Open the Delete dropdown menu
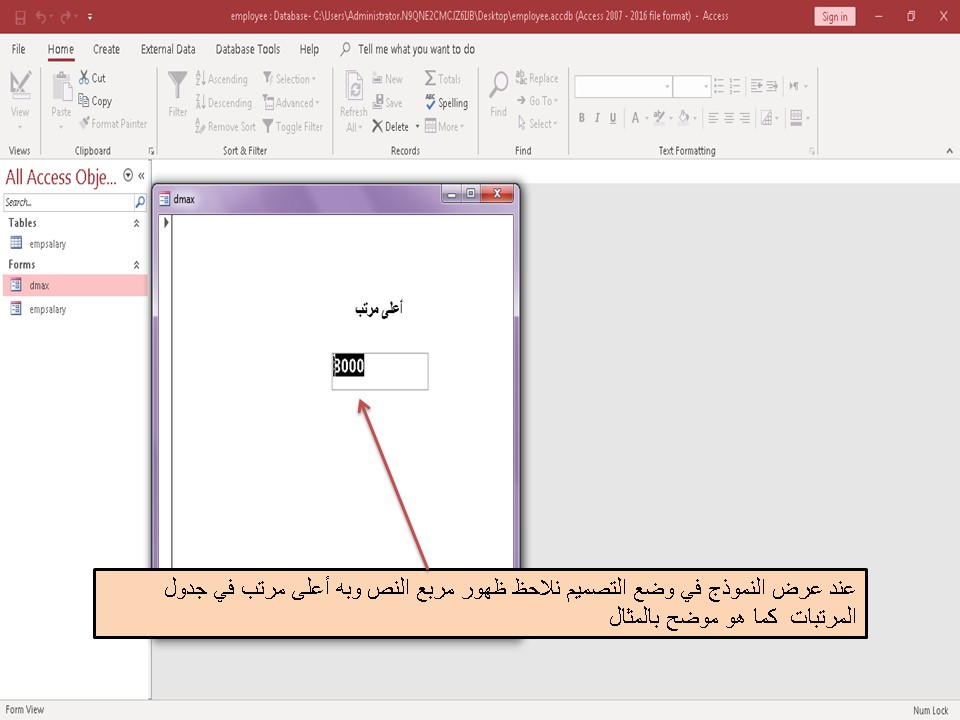The image size is (960, 720). coord(416,126)
